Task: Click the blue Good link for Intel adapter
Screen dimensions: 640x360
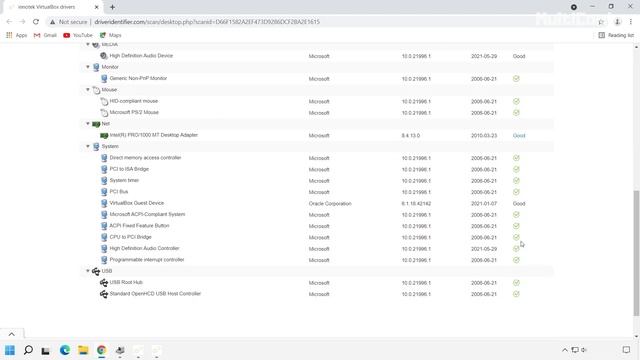Action: [519, 136]
